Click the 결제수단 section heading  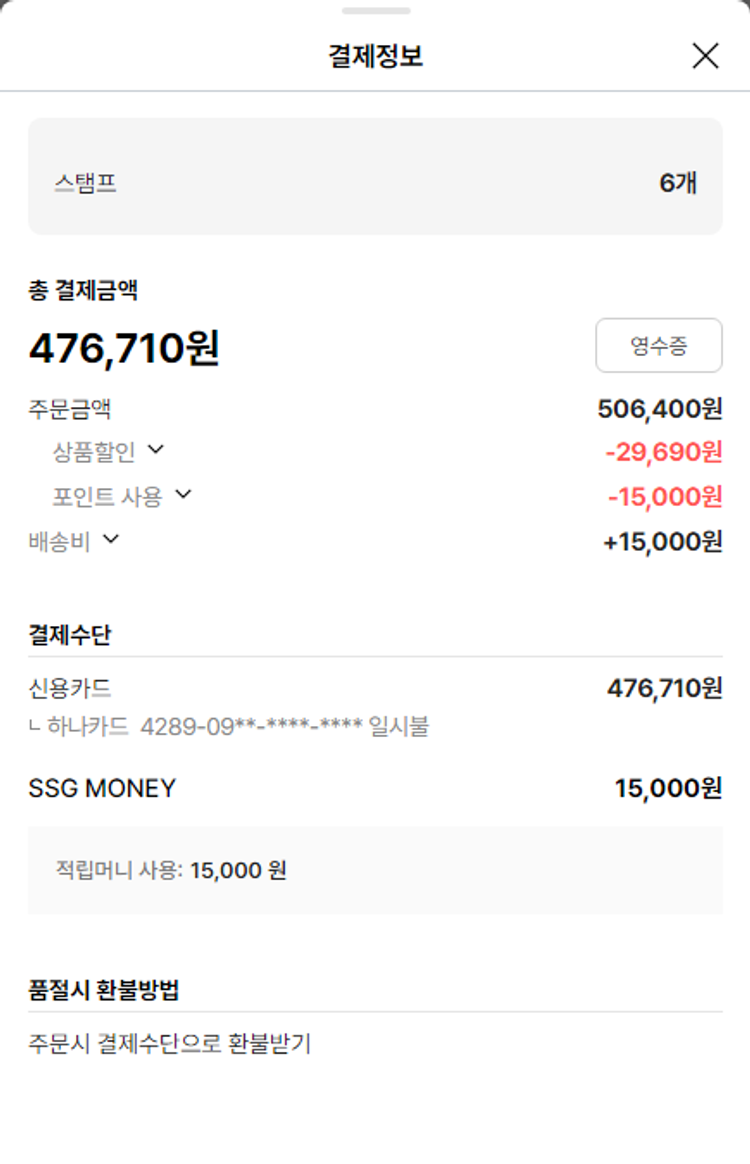pyautogui.click(x=69, y=635)
